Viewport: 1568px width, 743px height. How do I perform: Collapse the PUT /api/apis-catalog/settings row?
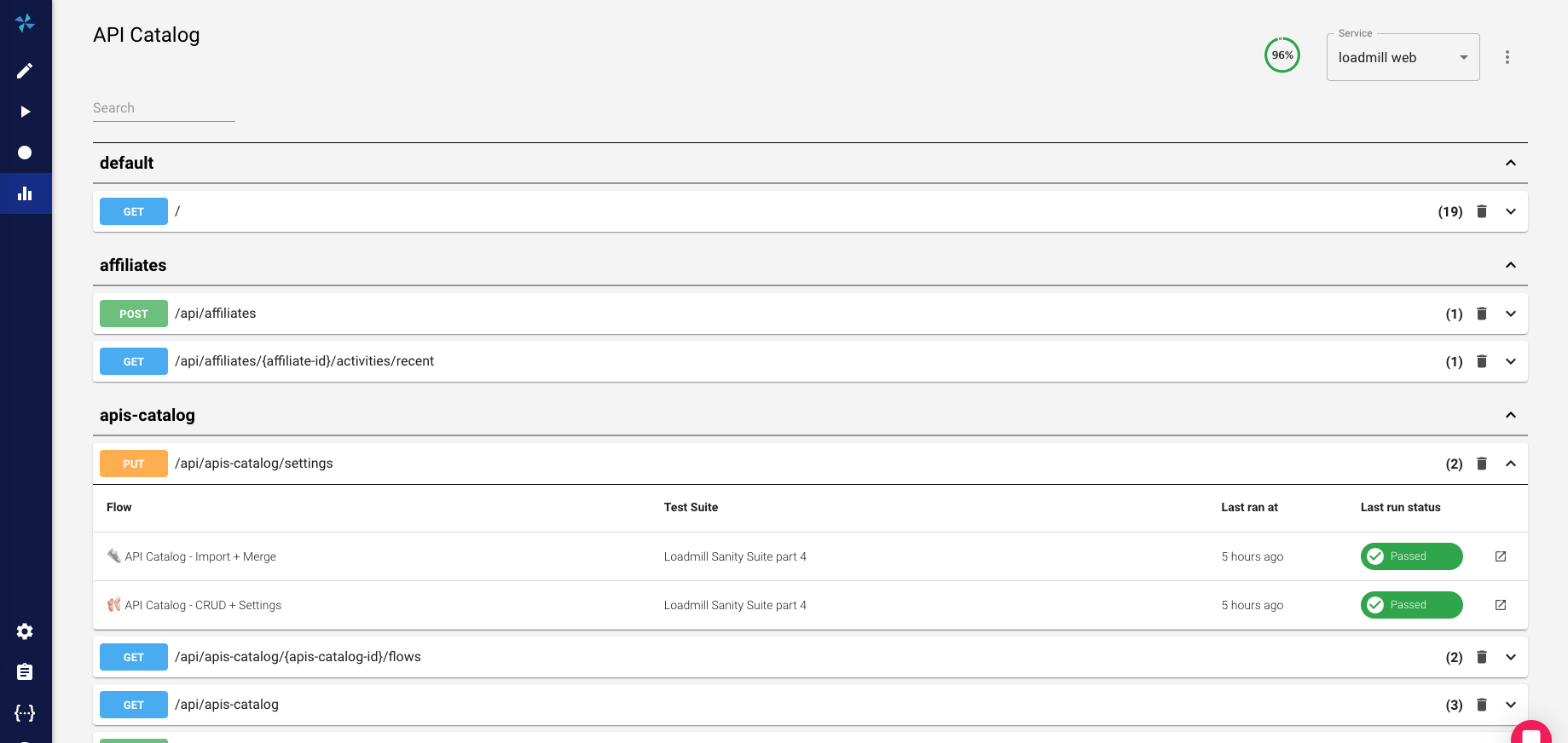(x=1511, y=464)
